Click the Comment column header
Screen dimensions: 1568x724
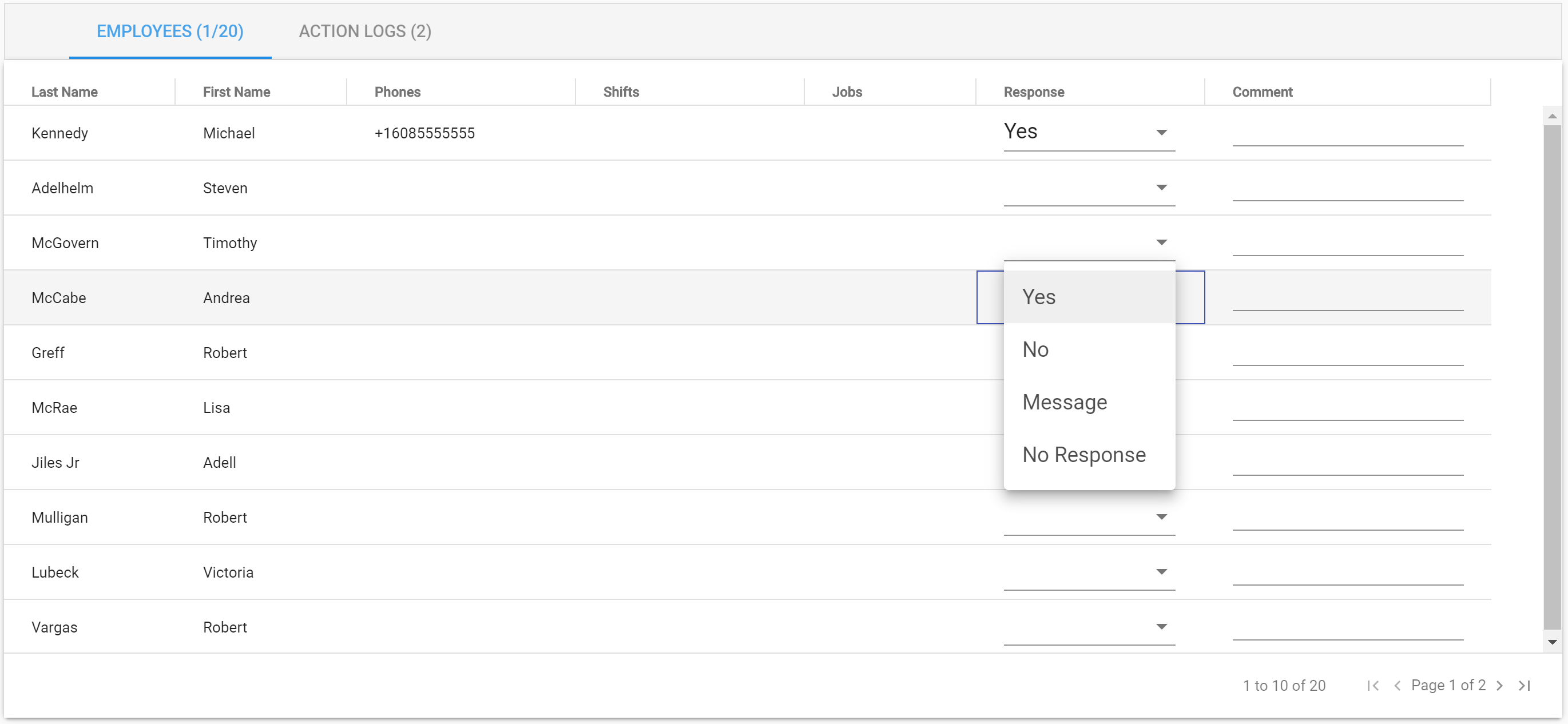pyautogui.click(x=1262, y=92)
